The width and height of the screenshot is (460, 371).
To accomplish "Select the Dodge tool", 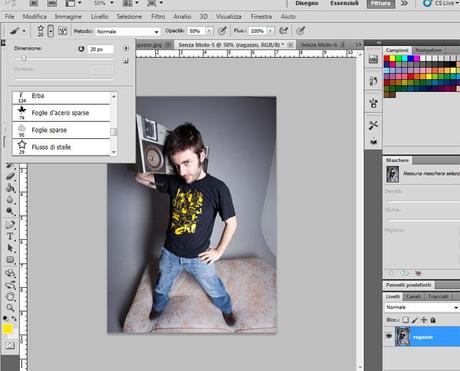I will pos(10,211).
